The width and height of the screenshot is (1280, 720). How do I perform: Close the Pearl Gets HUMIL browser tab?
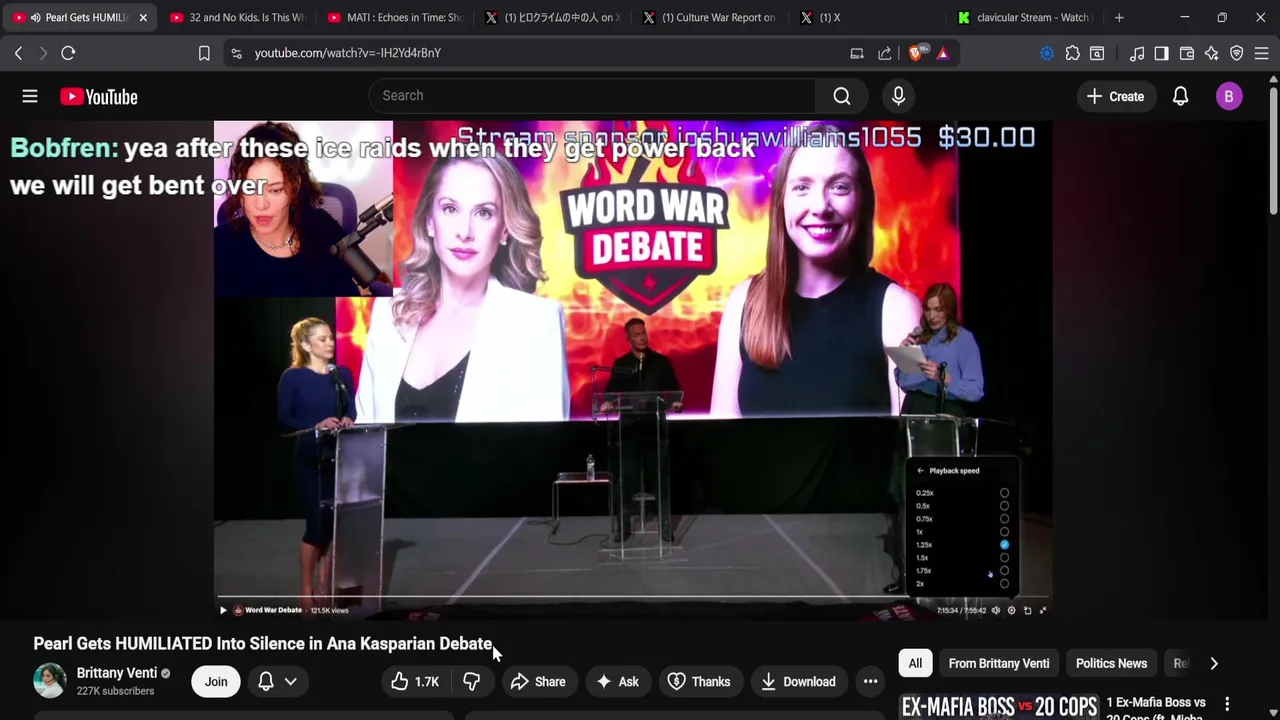coord(143,17)
